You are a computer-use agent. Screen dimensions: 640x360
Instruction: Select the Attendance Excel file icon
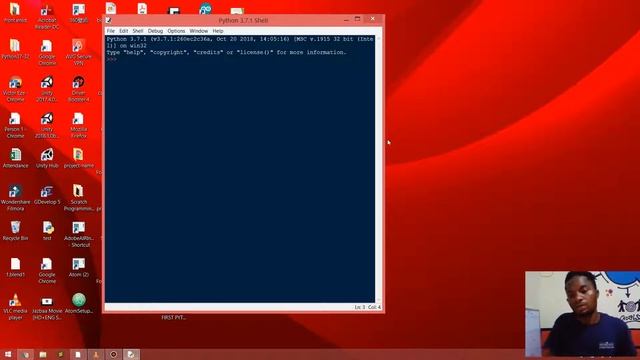pyautogui.click(x=15, y=158)
